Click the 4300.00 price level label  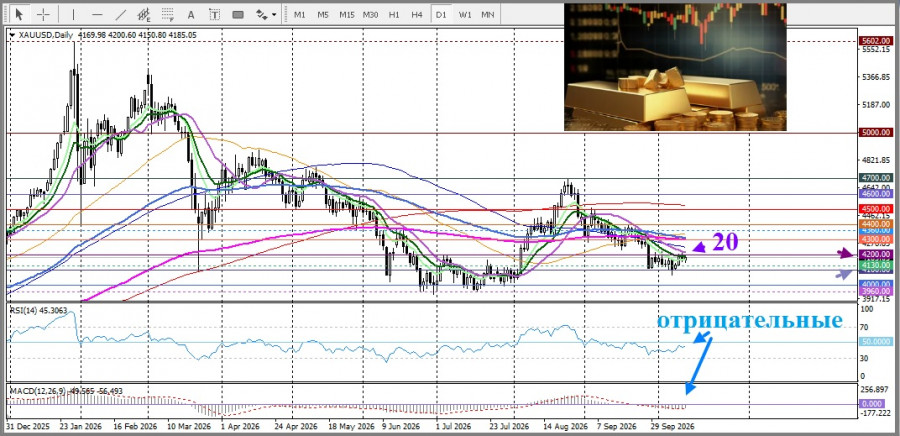875,239
